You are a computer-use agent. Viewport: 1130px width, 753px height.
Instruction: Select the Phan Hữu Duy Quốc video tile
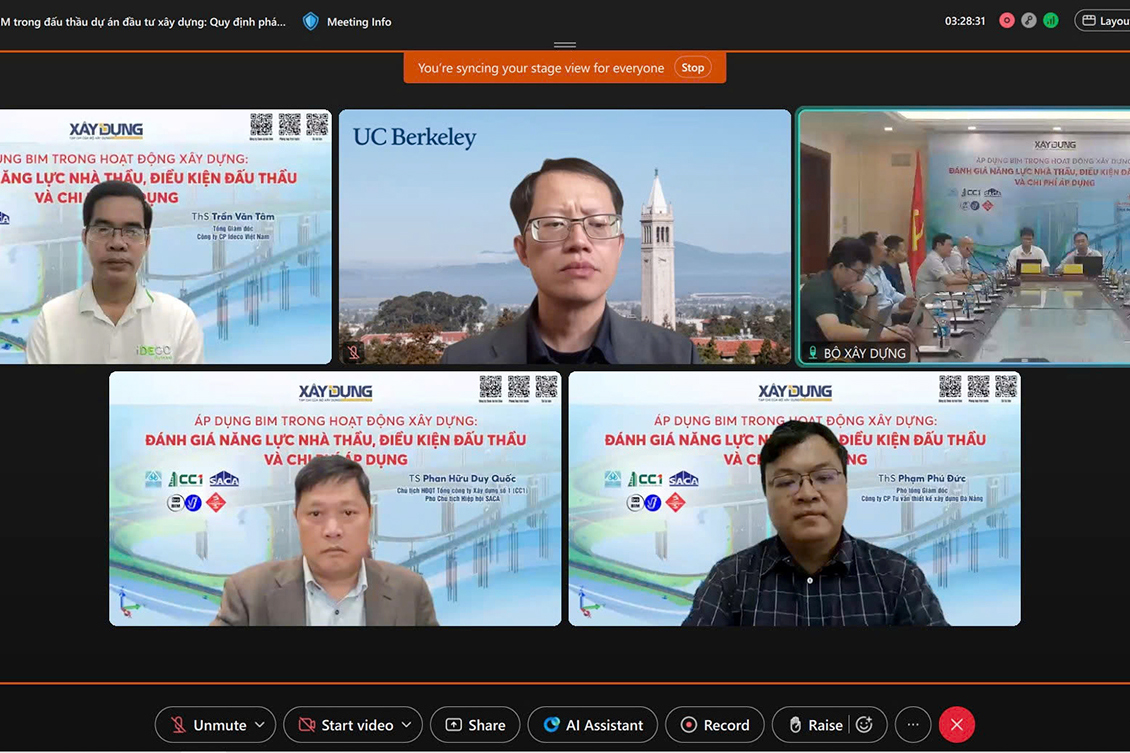(x=335, y=499)
